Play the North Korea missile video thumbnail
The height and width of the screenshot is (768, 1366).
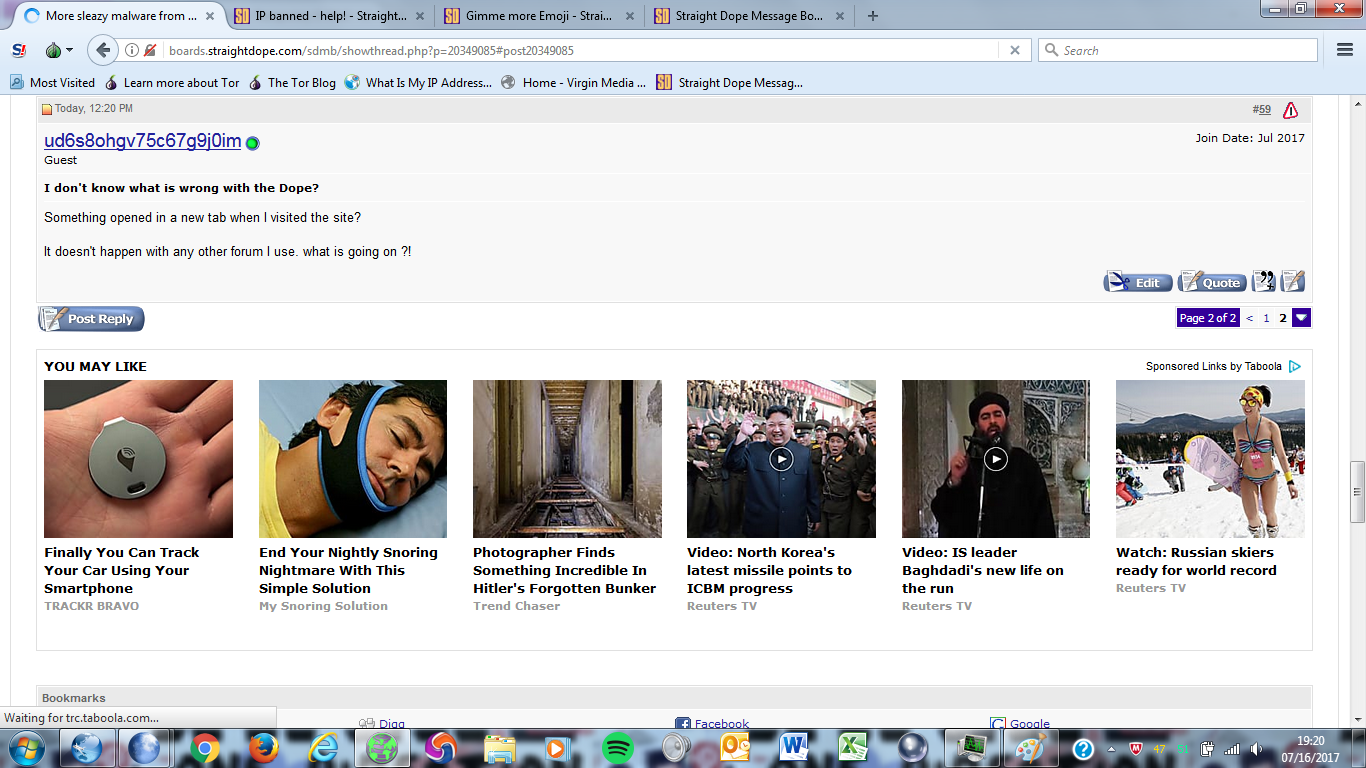780,459
